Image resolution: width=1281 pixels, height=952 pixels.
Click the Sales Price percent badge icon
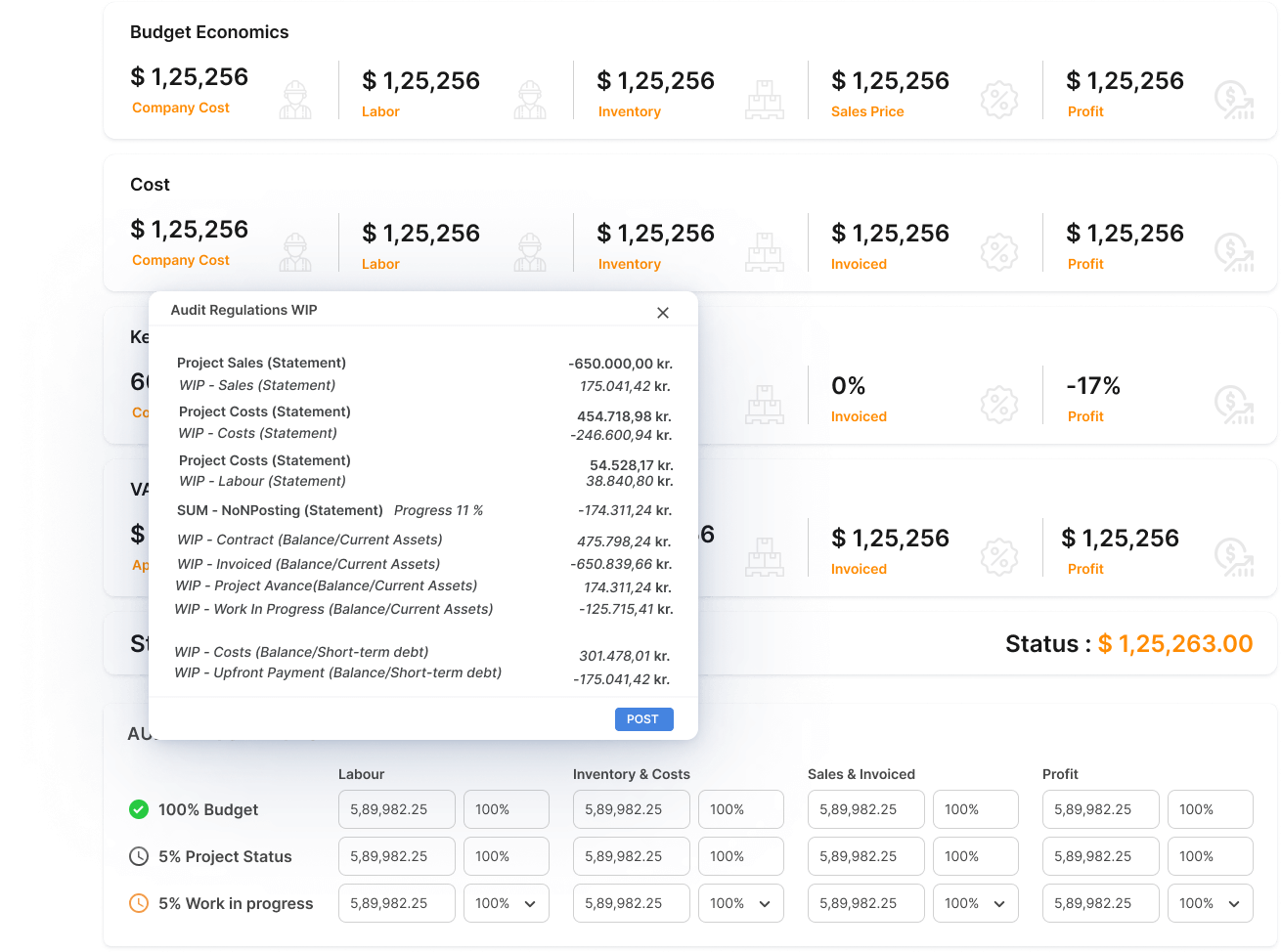tap(998, 100)
